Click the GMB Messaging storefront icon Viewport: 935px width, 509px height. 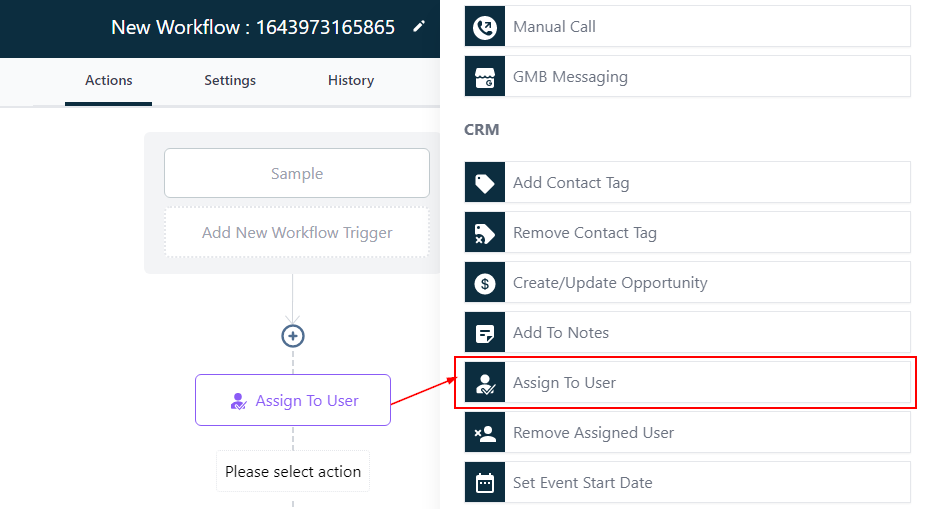(x=485, y=77)
